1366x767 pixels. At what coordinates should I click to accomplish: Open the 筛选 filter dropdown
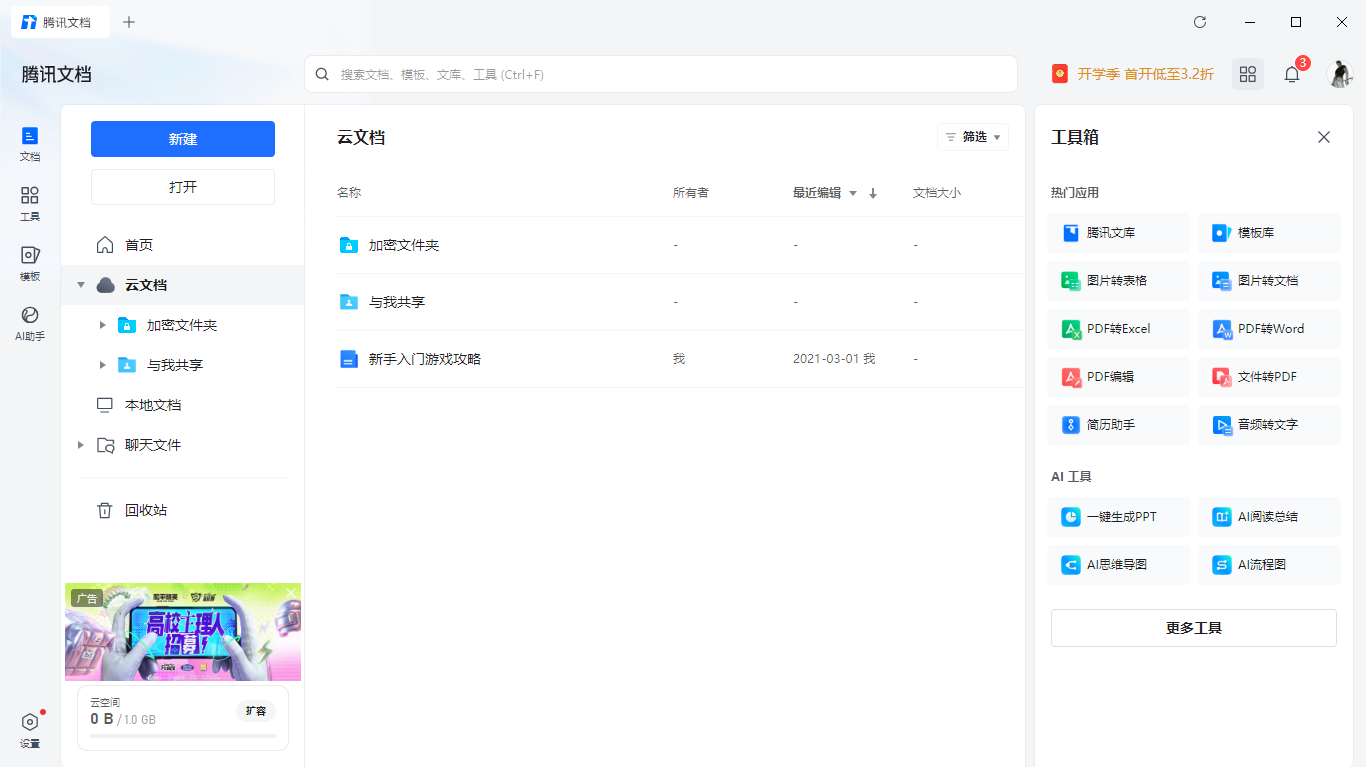tap(972, 137)
